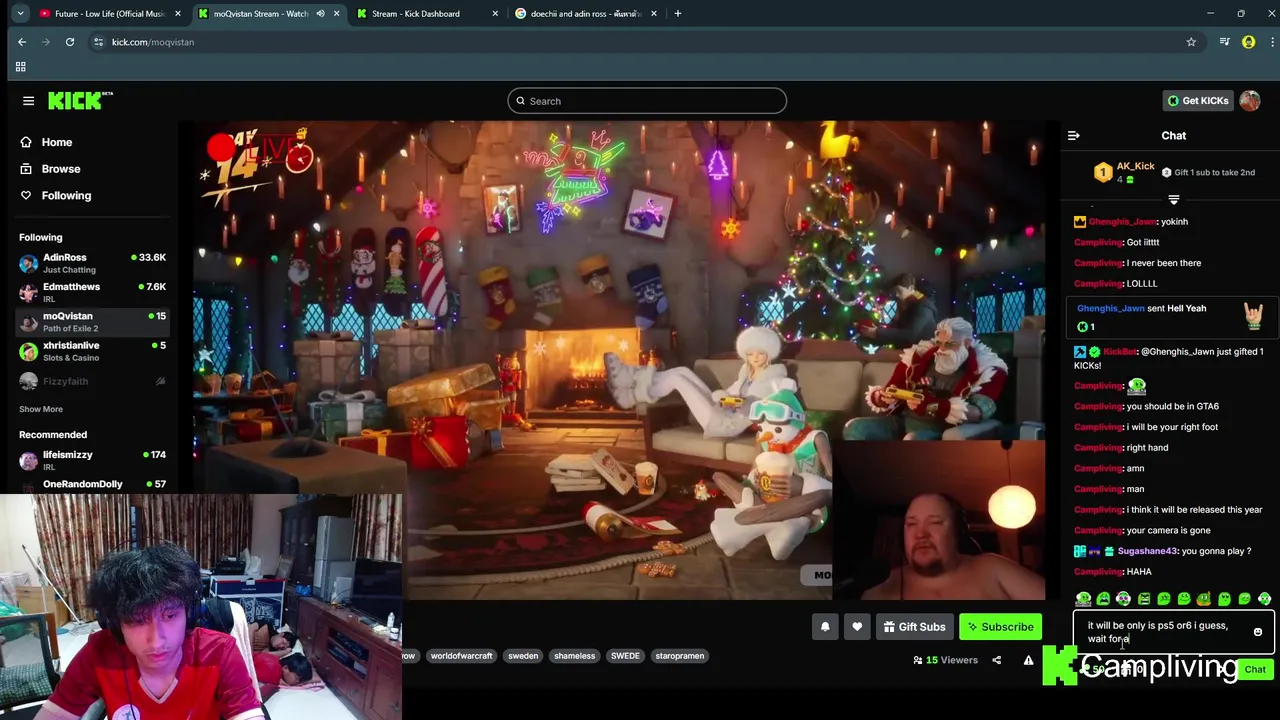Click the green Subscribe button

pos(1000,627)
